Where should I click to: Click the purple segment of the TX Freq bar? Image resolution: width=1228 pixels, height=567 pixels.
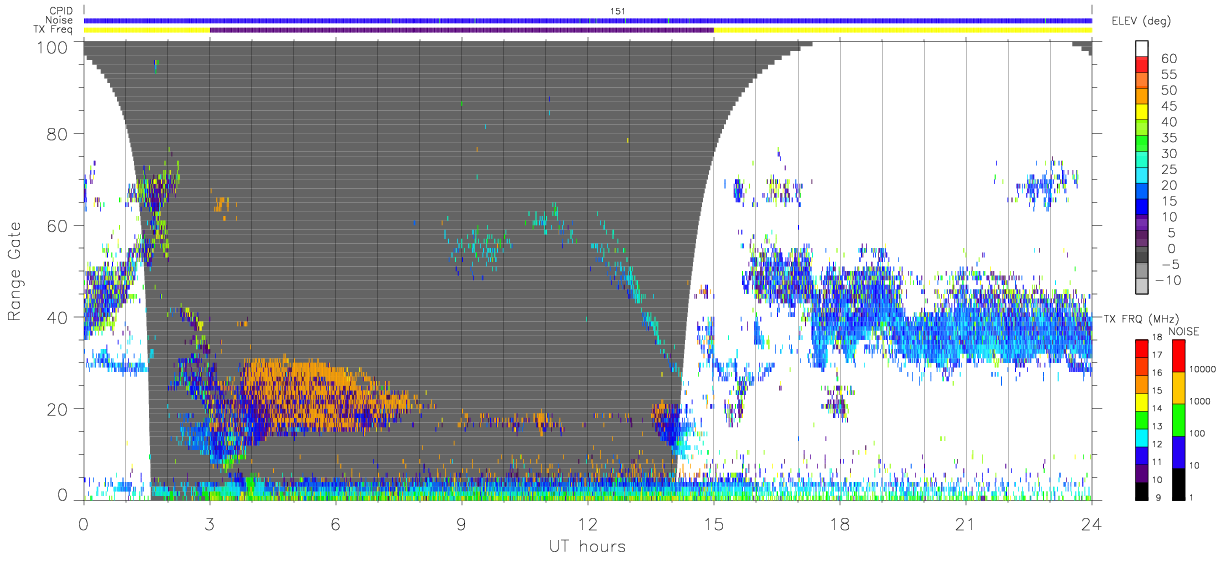[x=462, y=30]
